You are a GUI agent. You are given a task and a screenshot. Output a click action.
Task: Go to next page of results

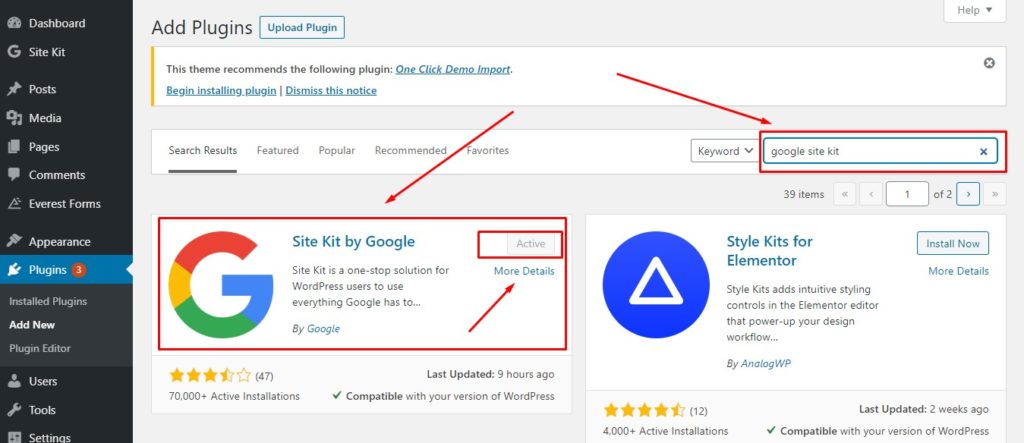(x=967, y=194)
